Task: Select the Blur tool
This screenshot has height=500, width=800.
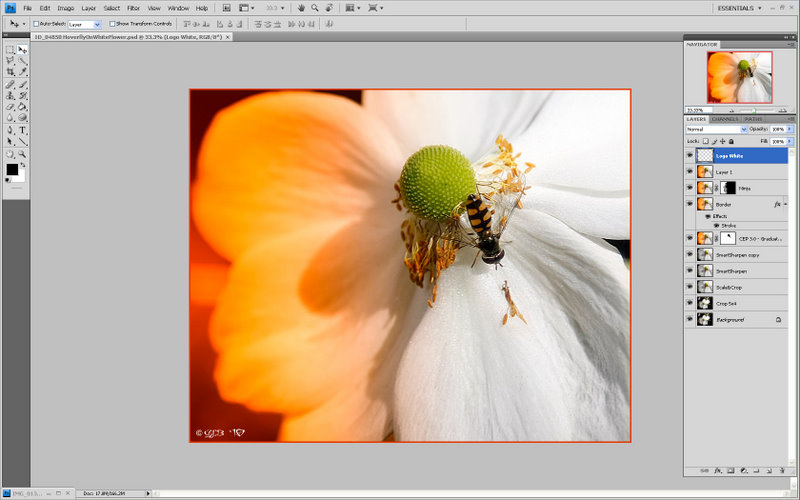Action: [10, 118]
